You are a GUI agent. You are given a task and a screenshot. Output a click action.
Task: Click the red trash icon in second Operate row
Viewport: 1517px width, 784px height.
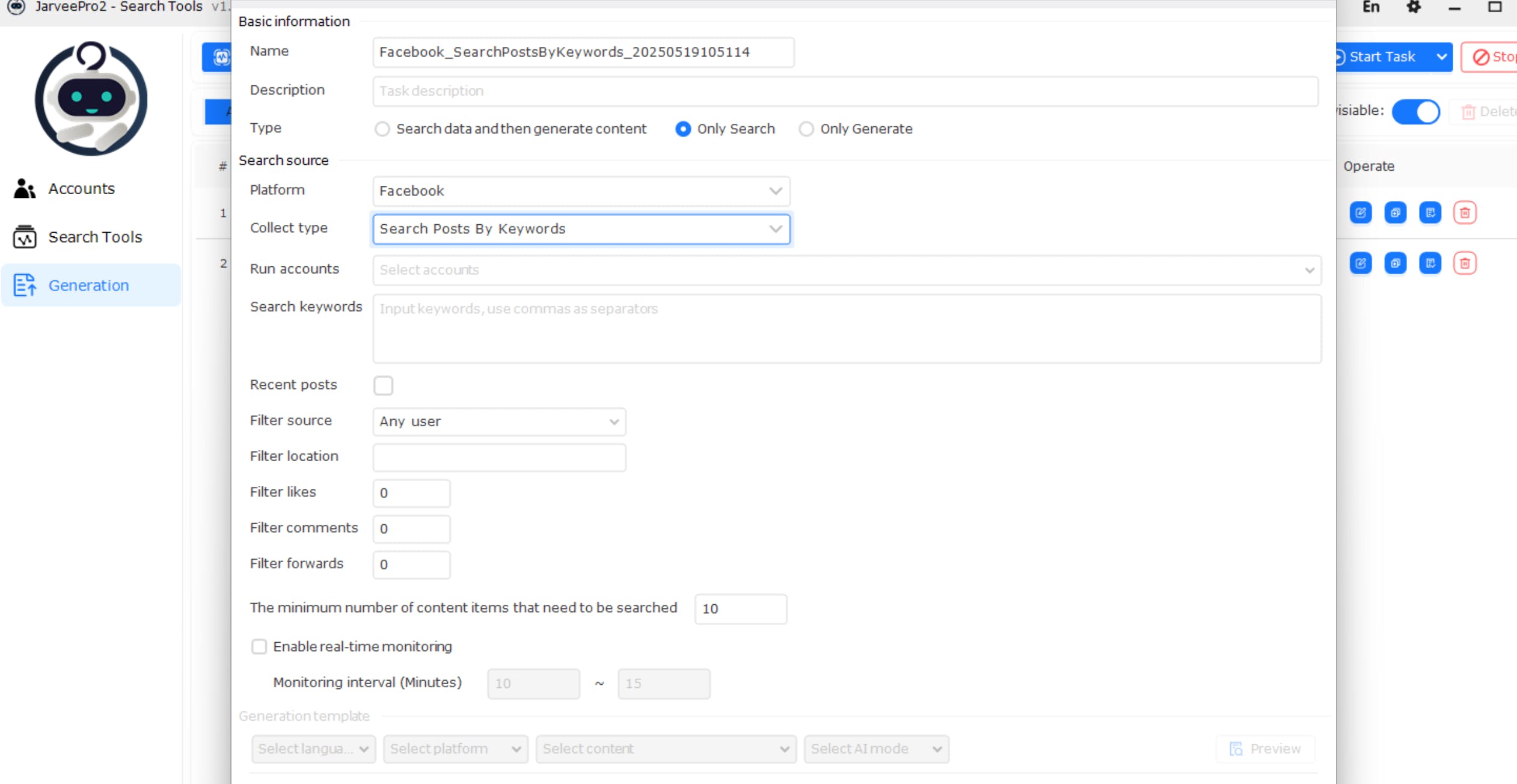pos(1465,263)
